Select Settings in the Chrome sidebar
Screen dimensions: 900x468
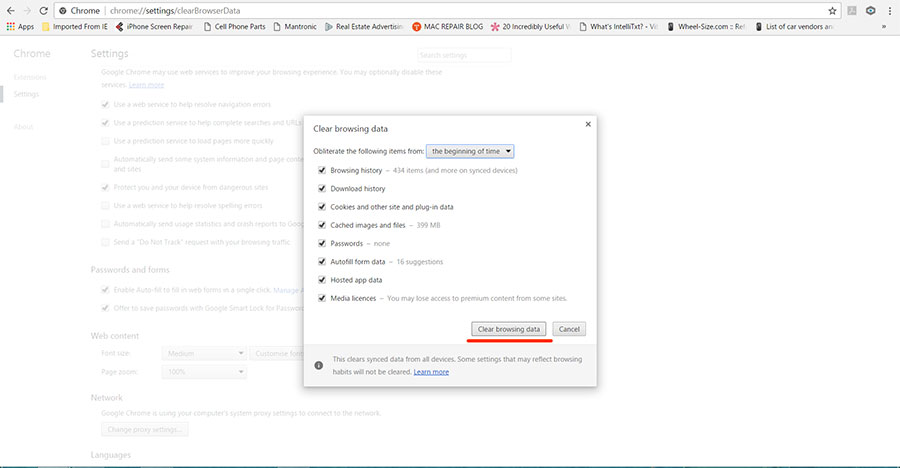(x=26, y=94)
